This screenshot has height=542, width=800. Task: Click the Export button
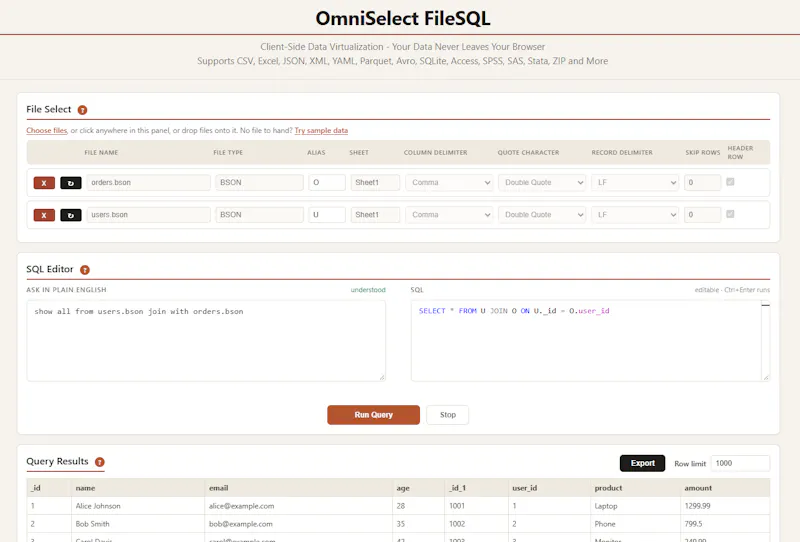pyautogui.click(x=642, y=463)
